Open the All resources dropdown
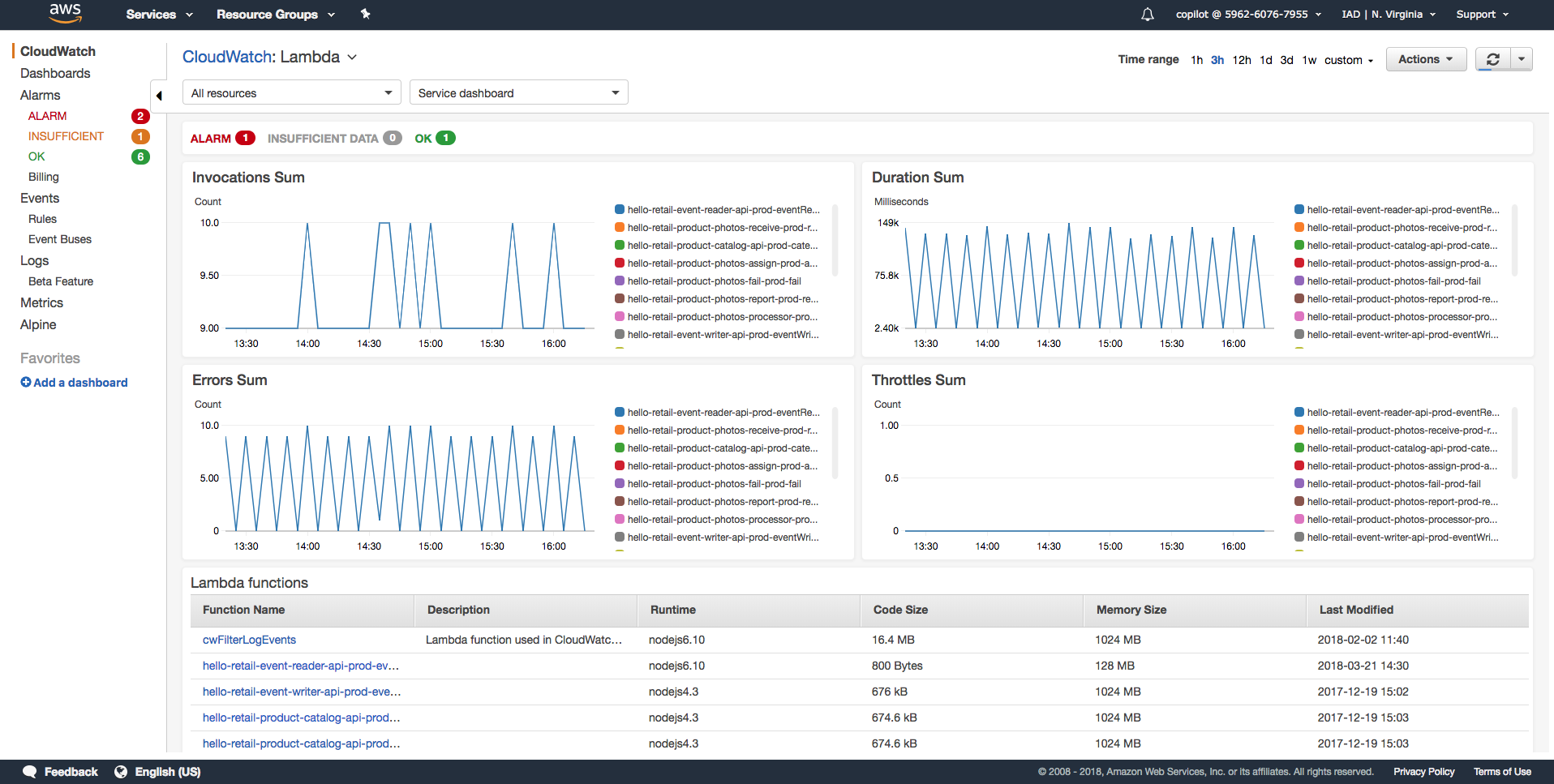The height and width of the screenshot is (784, 1554). click(x=292, y=93)
